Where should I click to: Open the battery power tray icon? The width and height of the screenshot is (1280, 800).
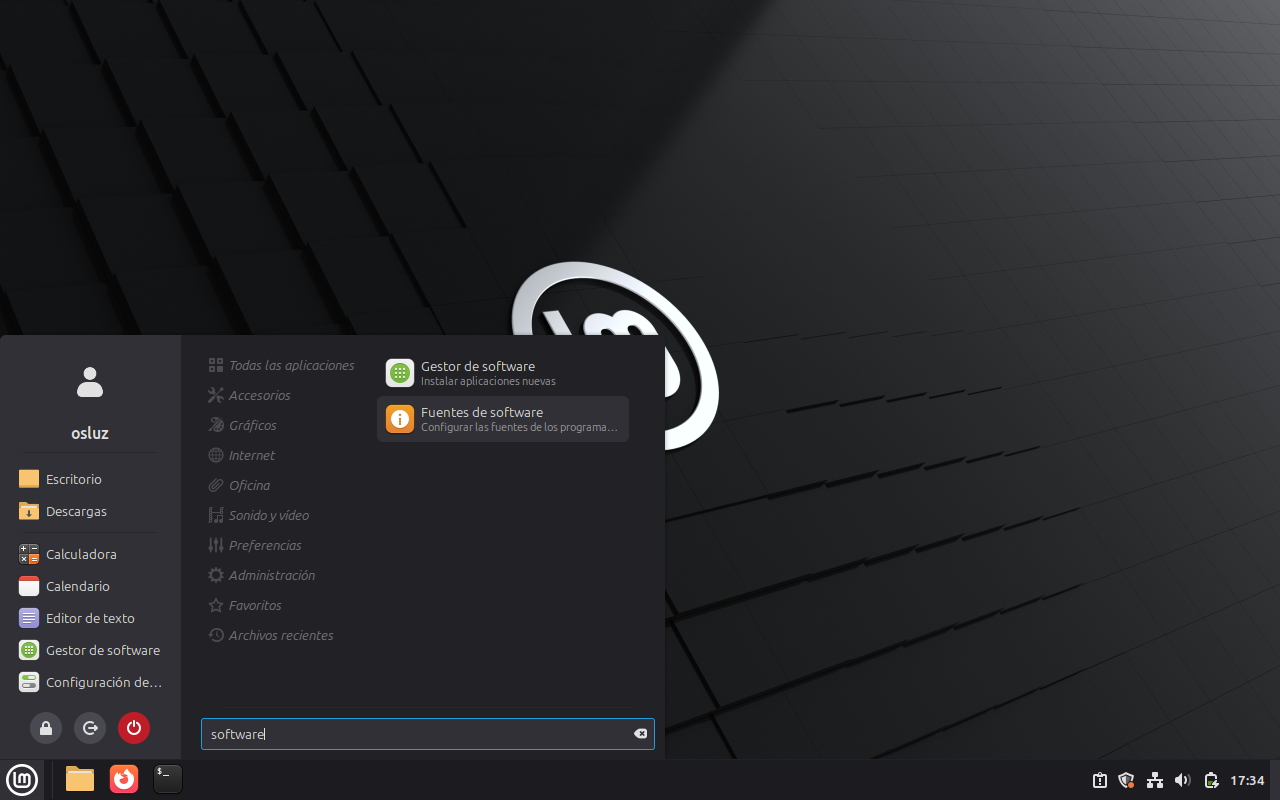click(x=1211, y=780)
